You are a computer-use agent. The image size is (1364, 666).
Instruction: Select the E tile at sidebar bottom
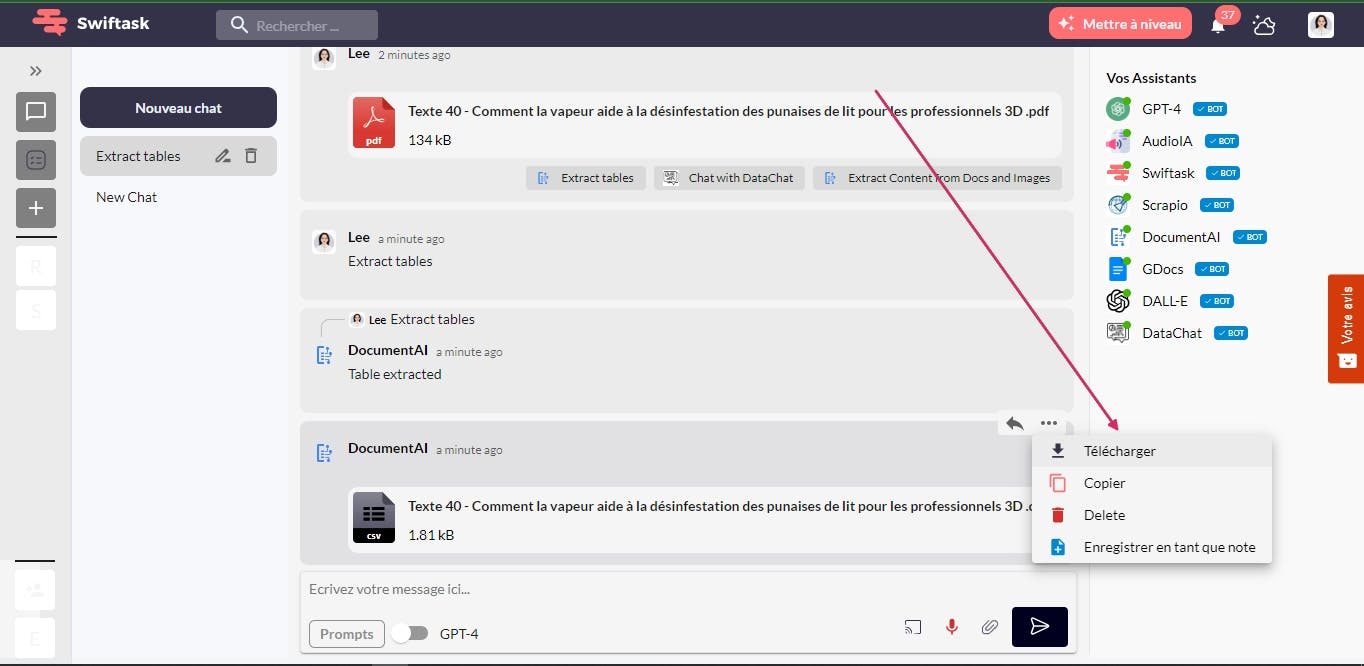pyautogui.click(x=36, y=638)
